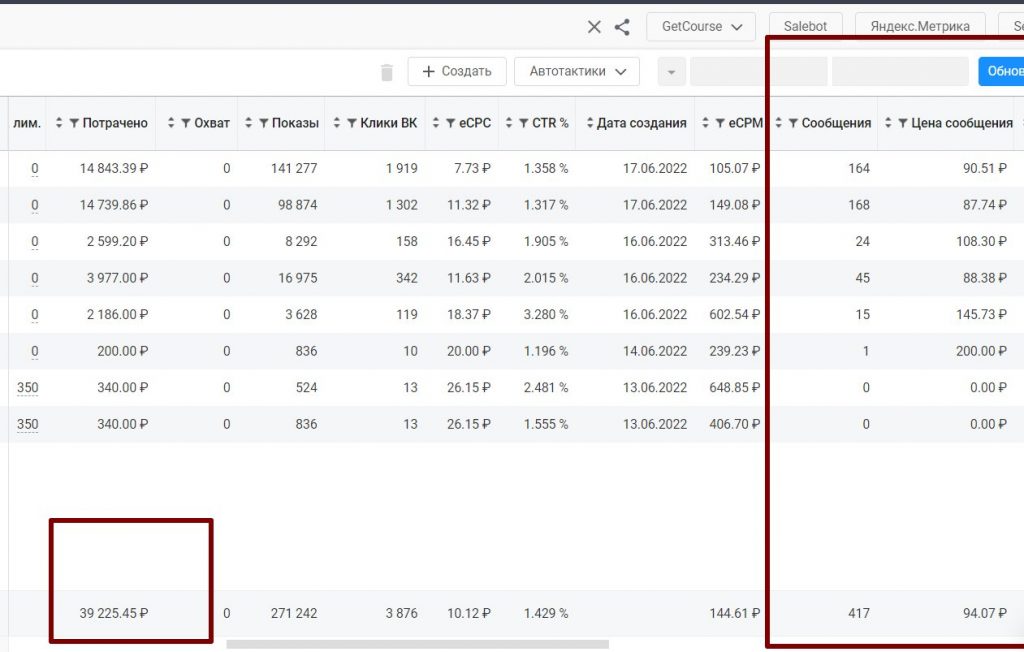This screenshot has height=652, width=1024.
Task: Click the Создать button
Action: [x=456, y=72]
